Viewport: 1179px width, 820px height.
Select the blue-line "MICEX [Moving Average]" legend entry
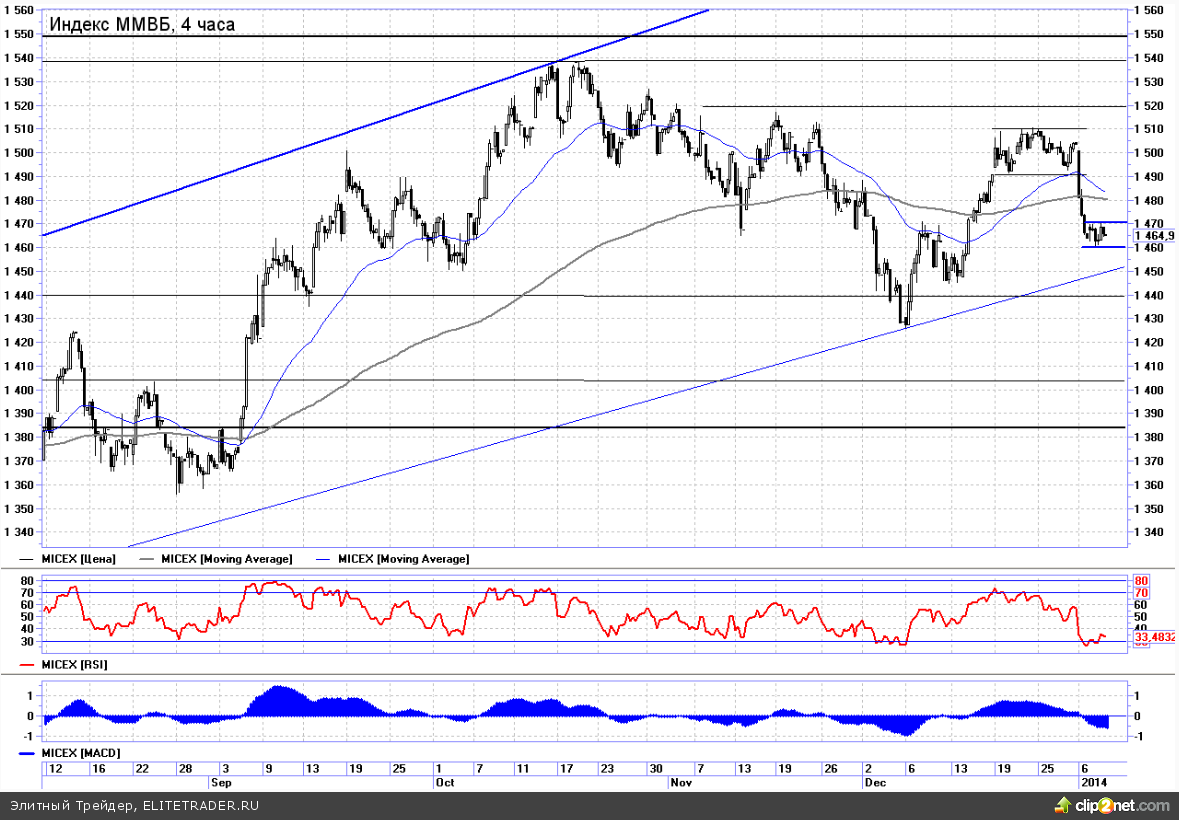point(392,559)
